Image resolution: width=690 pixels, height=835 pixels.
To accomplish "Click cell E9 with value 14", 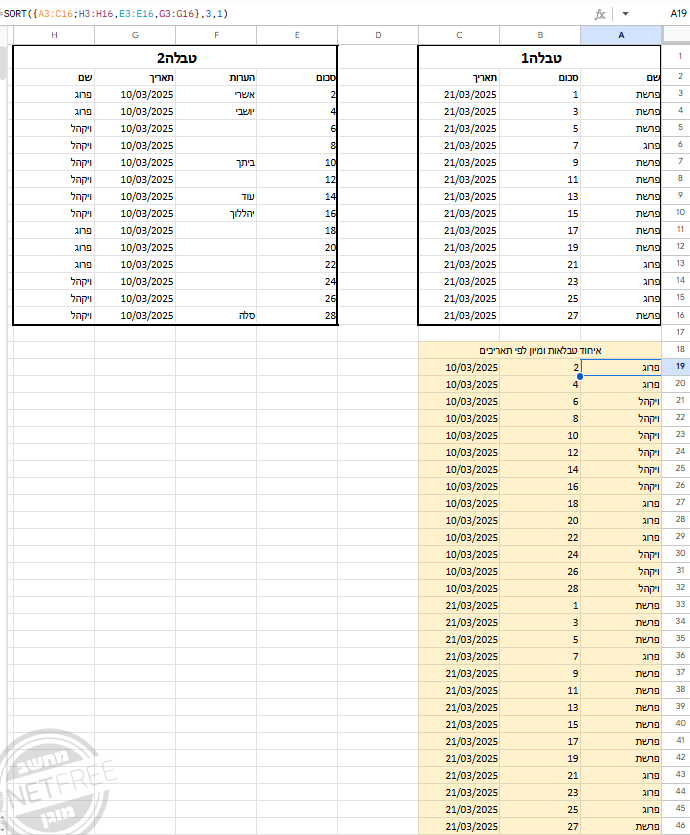I will click(297, 197).
